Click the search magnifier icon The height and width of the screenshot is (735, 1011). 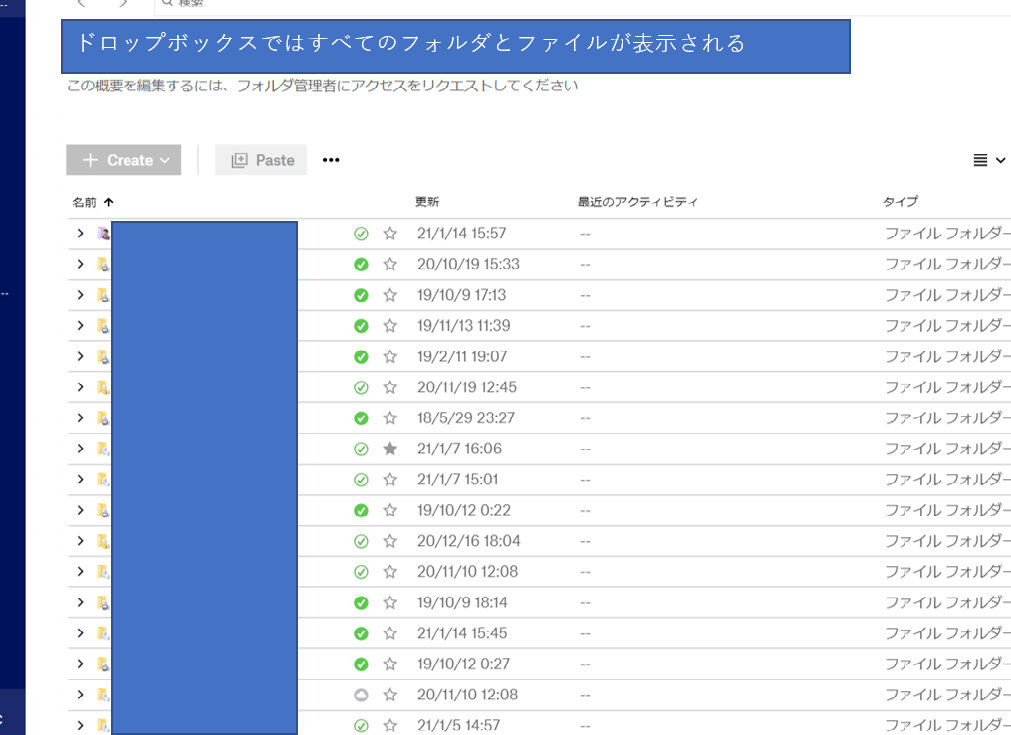tap(168, 3)
